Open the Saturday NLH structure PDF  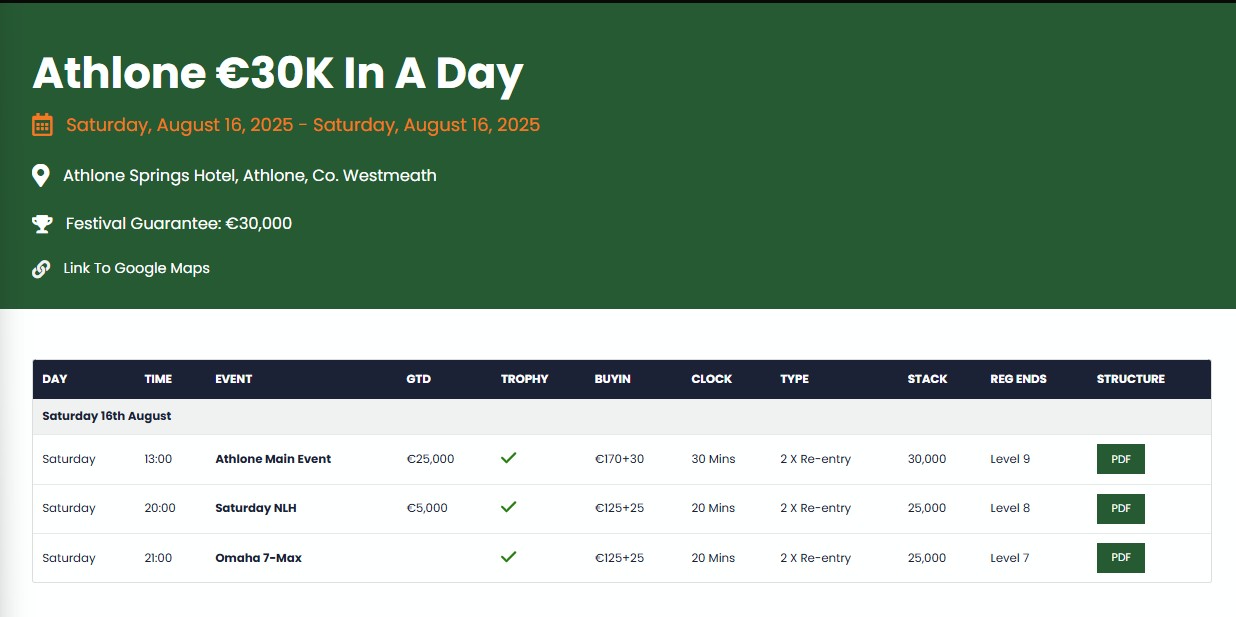(x=1121, y=508)
